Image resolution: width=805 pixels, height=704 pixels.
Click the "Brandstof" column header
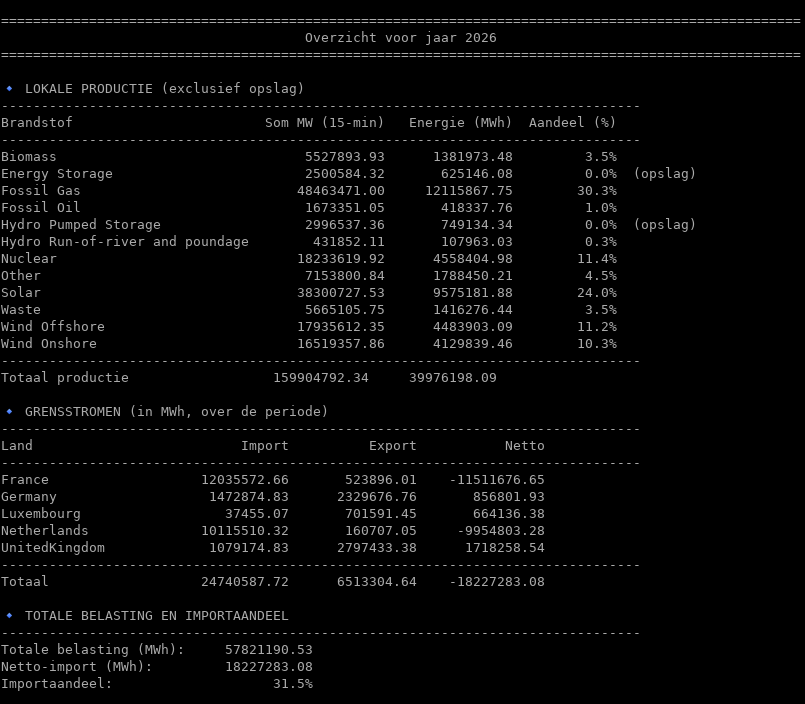(x=36, y=123)
